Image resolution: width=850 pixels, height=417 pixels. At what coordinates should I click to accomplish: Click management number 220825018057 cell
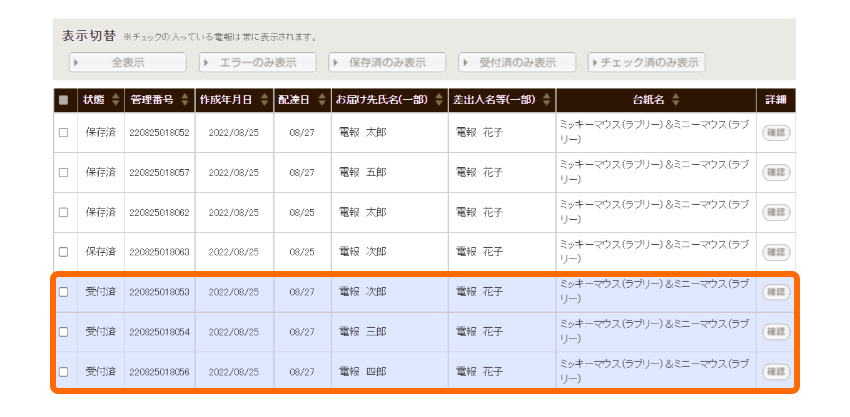click(x=159, y=173)
